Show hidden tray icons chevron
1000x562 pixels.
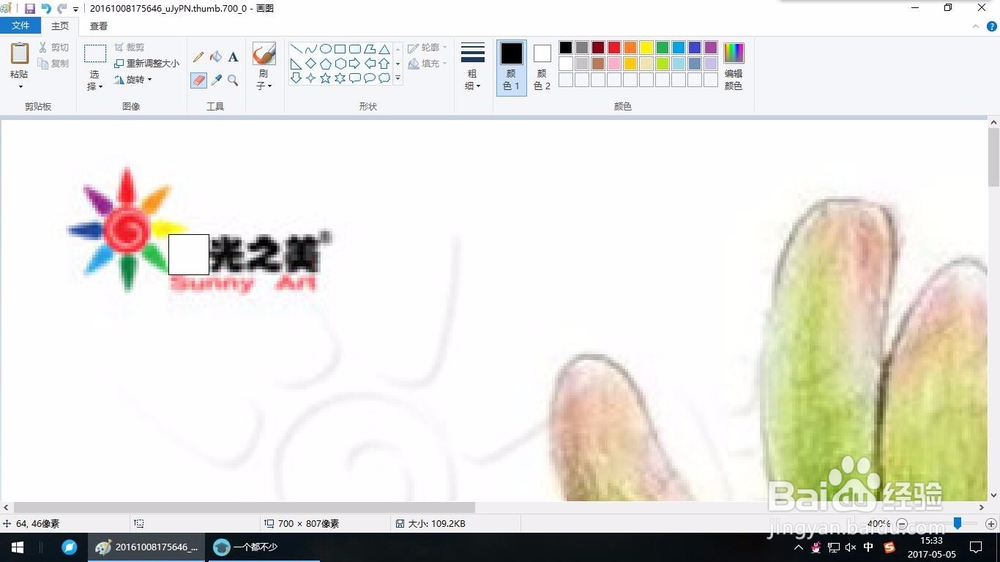tap(798, 547)
